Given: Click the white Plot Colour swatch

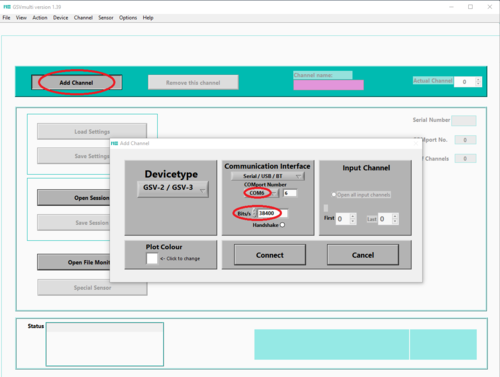Looking at the screenshot, I should pyautogui.click(x=152, y=258).
